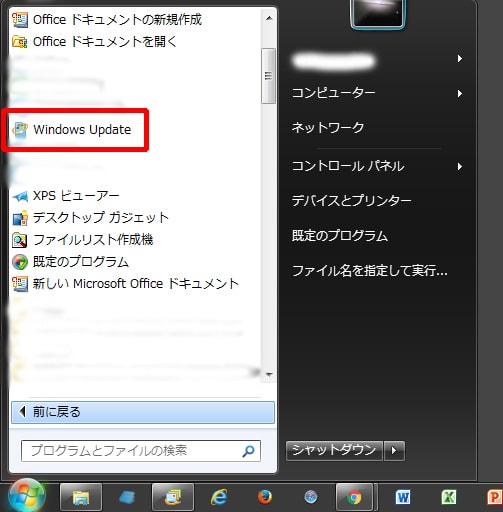Image resolution: width=503 pixels, height=512 pixels.
Task: Open ネットワーク in the right pane
Action: point(328,128)
